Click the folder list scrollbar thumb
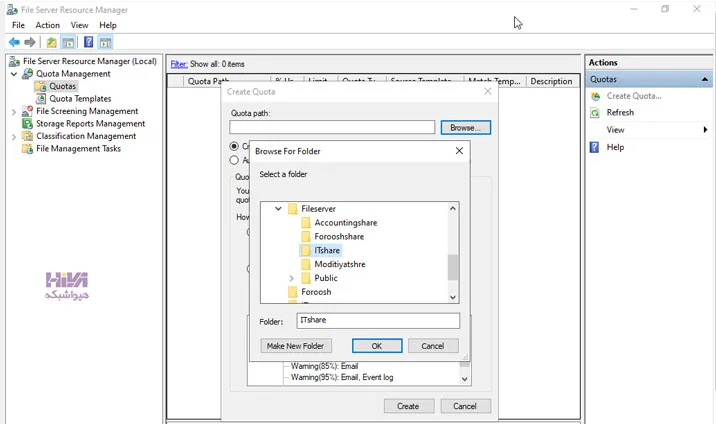The image size is (716, 424). click(453, 267)
